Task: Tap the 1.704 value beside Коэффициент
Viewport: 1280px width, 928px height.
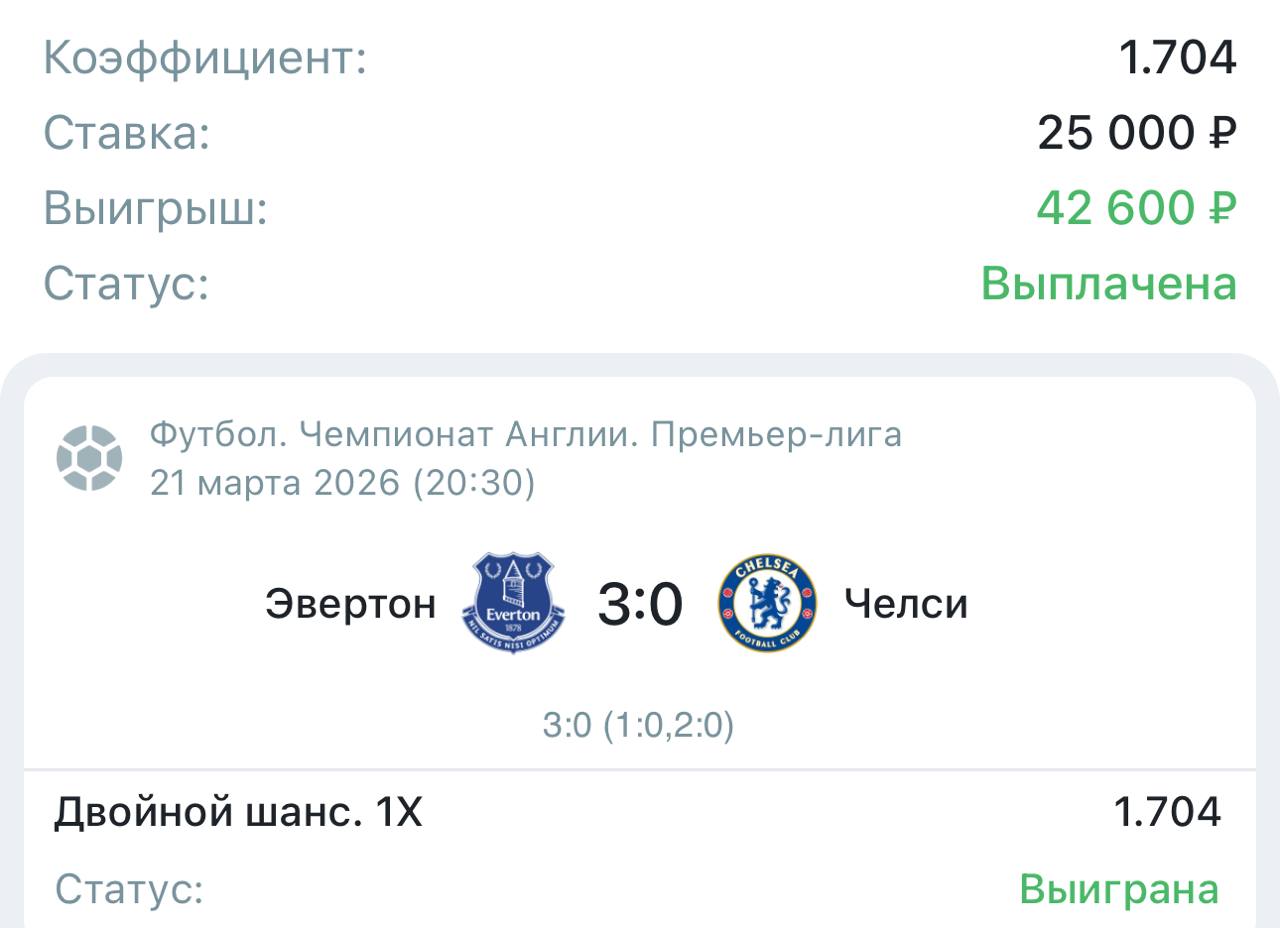Action: (x=1177, y=58)
